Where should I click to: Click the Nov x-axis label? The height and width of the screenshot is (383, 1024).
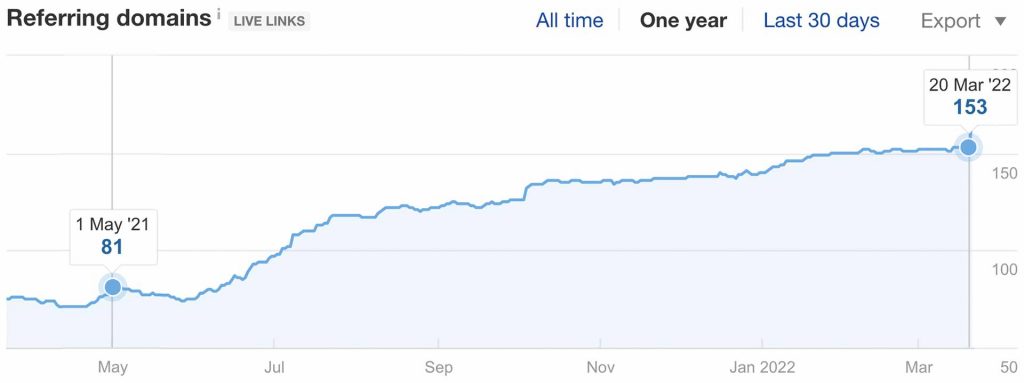600,367
